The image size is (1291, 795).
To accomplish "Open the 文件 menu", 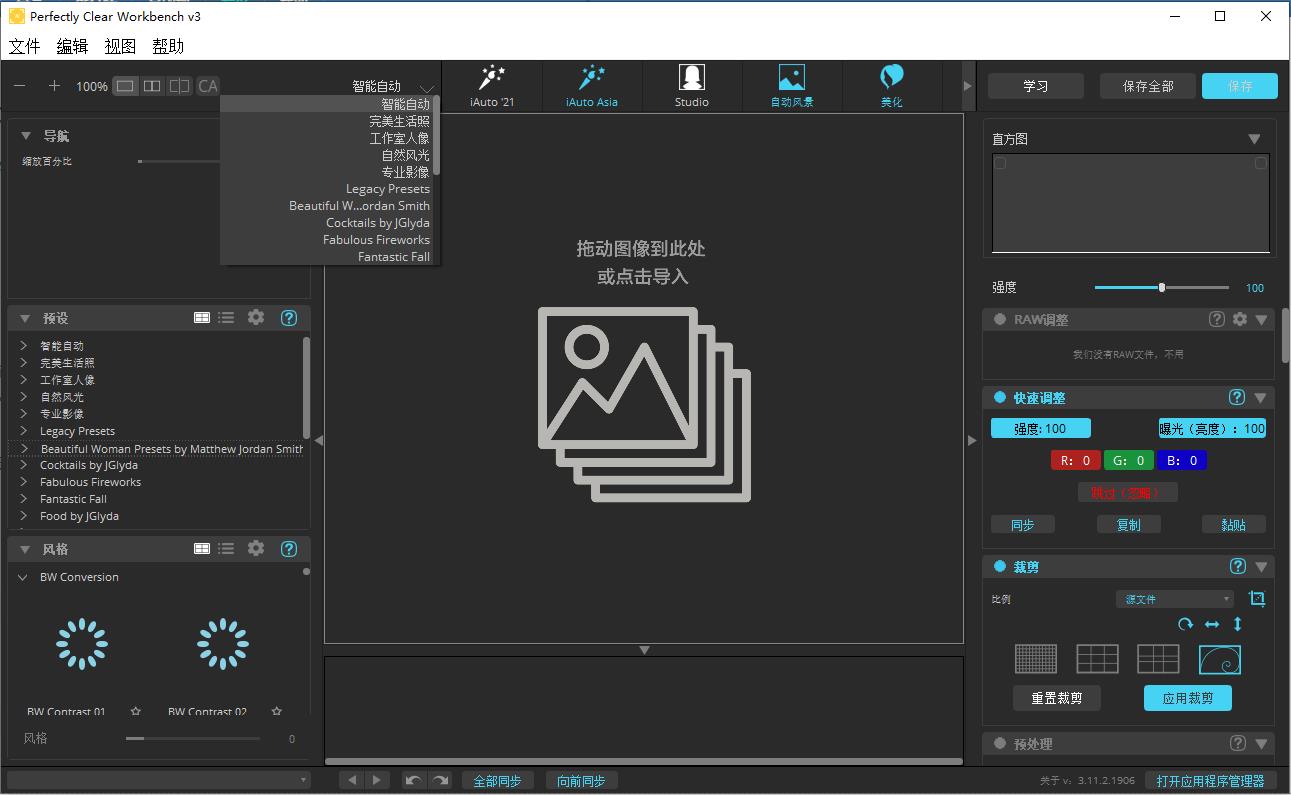I will (25, 46).
